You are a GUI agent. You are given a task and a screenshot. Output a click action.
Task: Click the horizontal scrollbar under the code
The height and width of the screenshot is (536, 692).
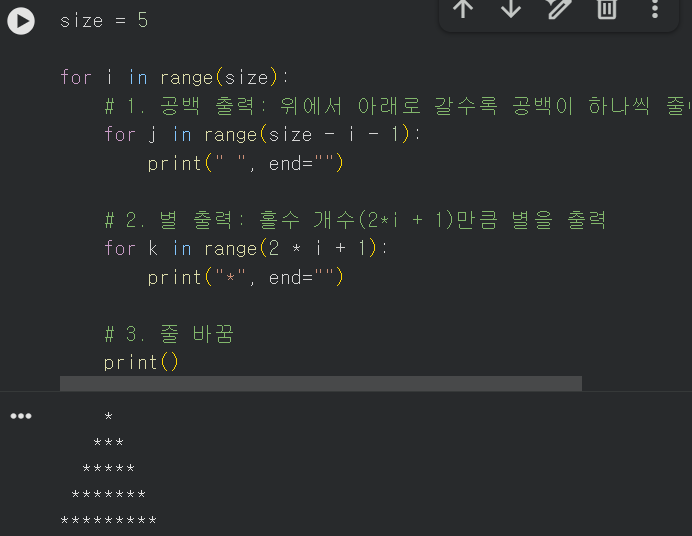321,383
